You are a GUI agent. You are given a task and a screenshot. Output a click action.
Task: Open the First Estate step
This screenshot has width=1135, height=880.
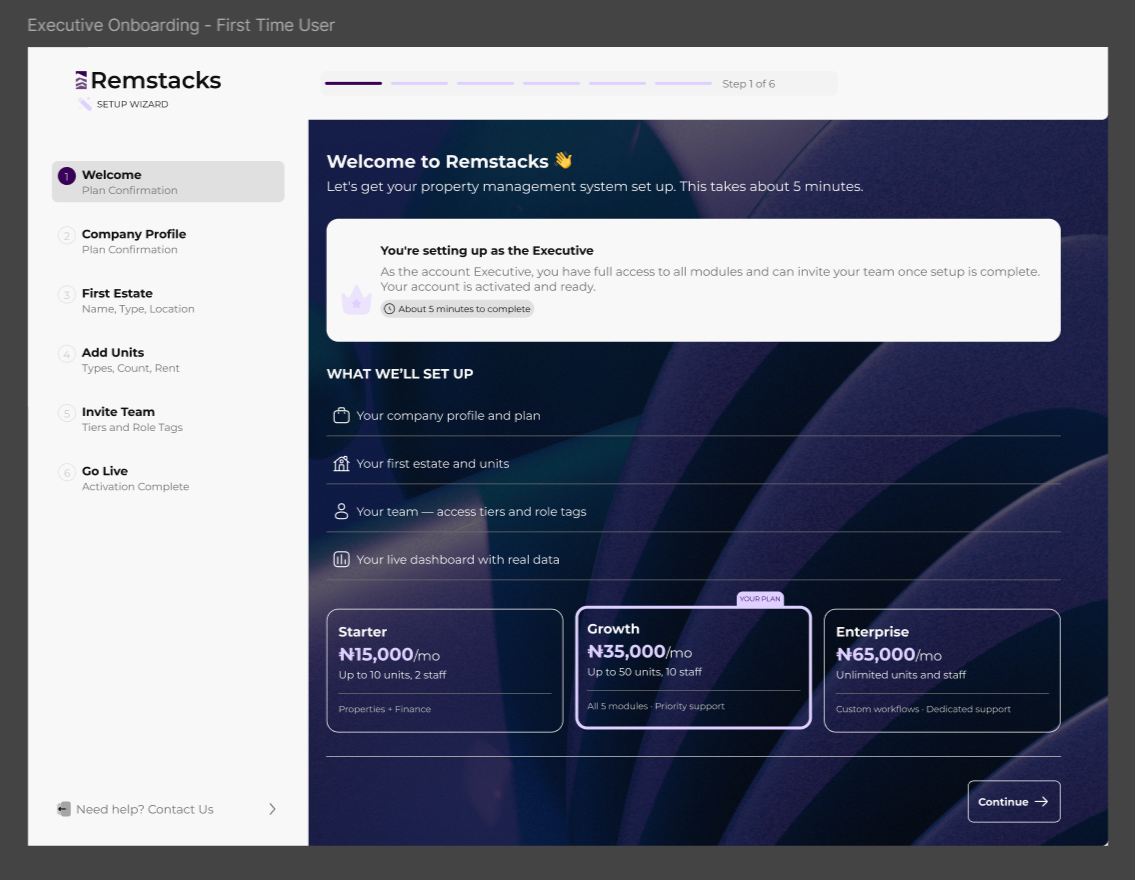(168, 300)
